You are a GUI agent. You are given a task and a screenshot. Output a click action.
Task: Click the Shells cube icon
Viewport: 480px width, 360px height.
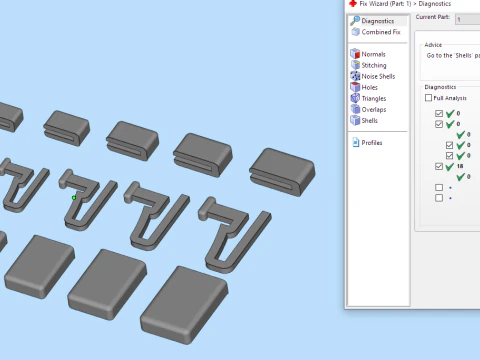point(355,120)
